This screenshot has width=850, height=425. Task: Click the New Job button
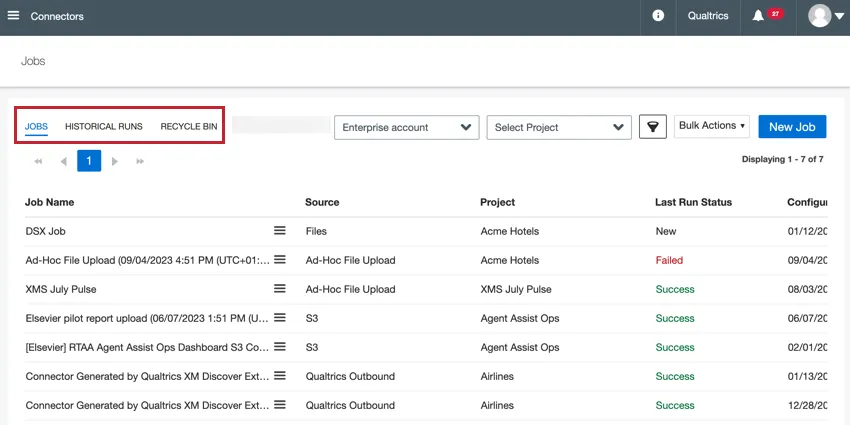[x=792, y=127]
